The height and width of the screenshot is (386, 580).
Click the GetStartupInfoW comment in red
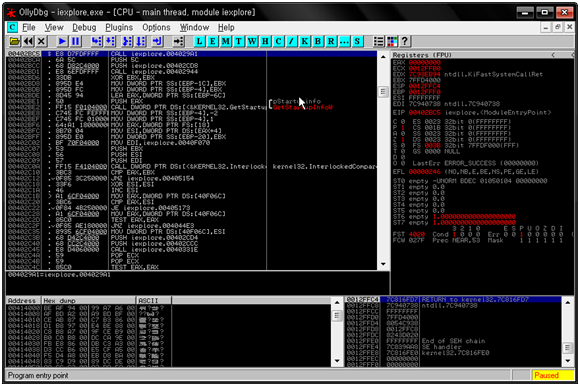(x=303, y=107)
